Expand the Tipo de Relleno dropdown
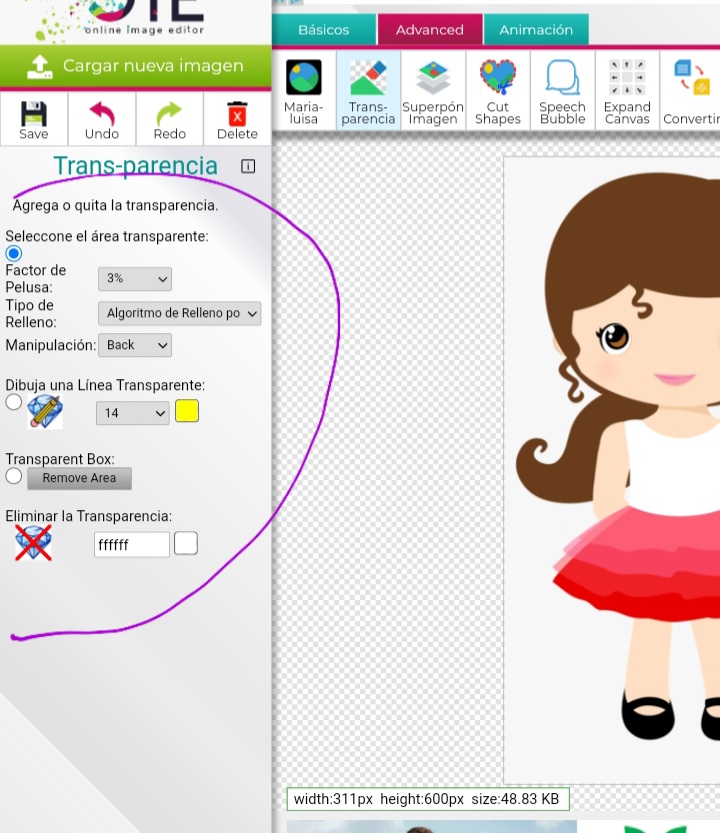The image size is (720, 833). click(x=179, y=313)
